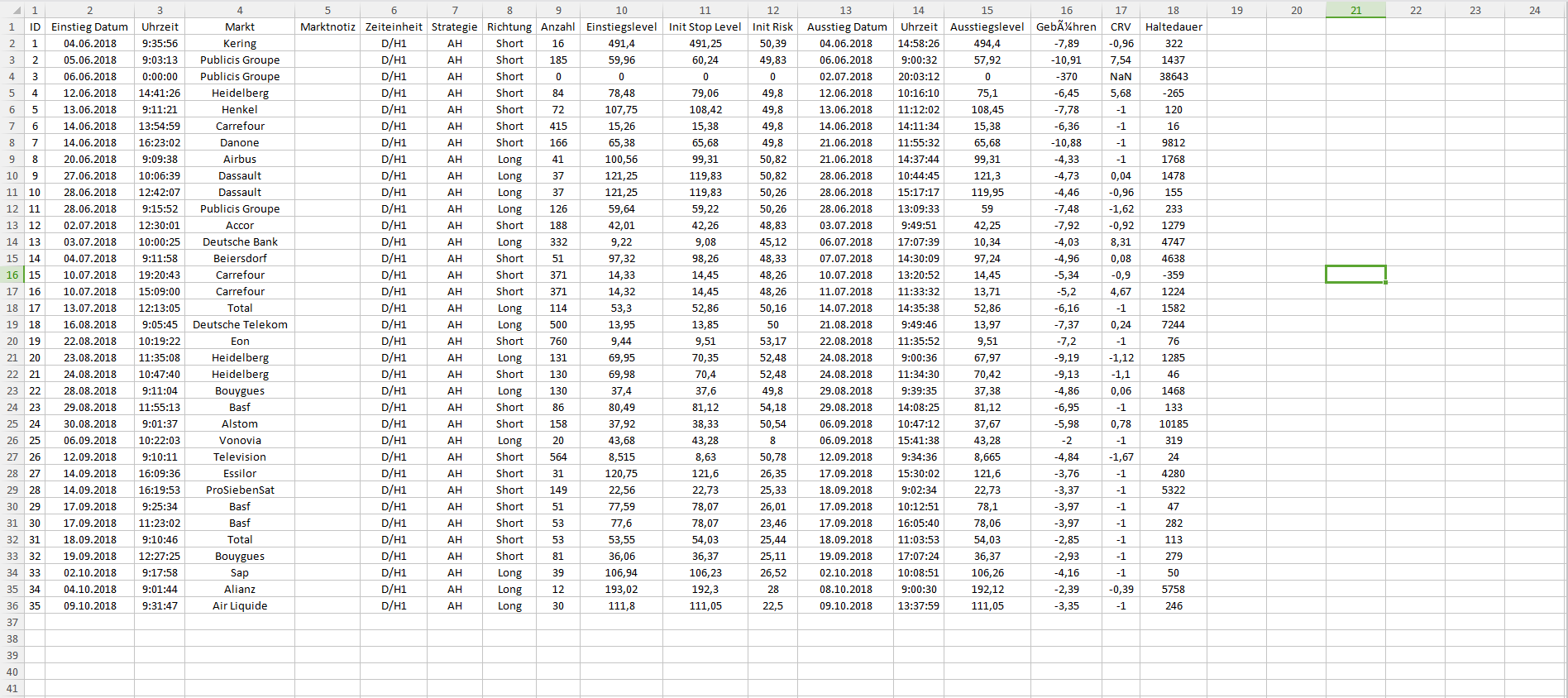The width and height of the screenshot is (1568, 698).
Task: Select the Ausstieg Datum header cell
Action: (x=846, y=26)
